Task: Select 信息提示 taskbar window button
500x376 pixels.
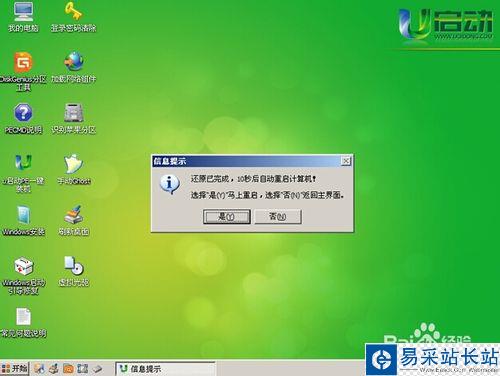Action: (x=166, y=369)
